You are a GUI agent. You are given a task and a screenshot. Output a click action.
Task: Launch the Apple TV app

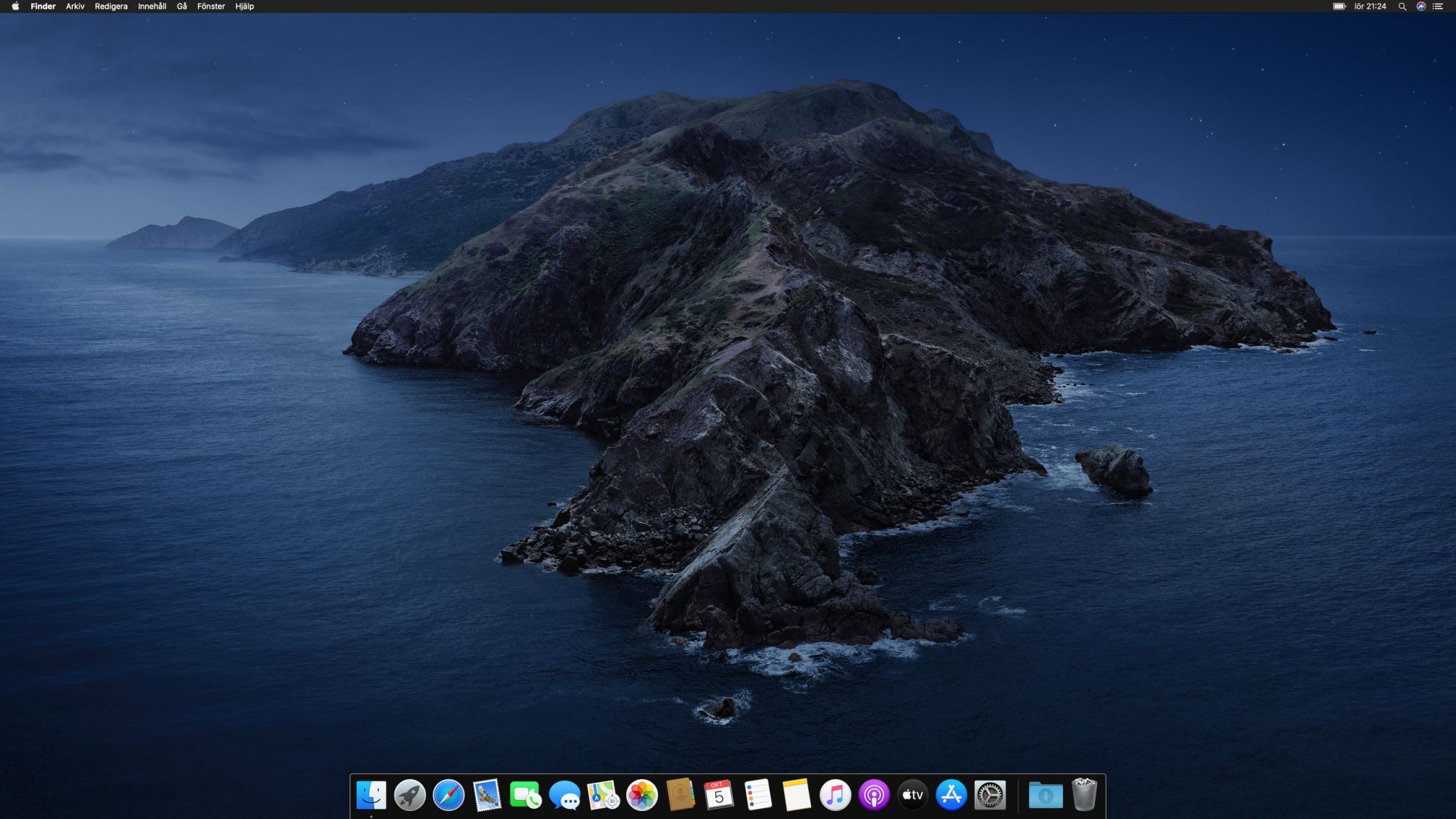[911, 795]
